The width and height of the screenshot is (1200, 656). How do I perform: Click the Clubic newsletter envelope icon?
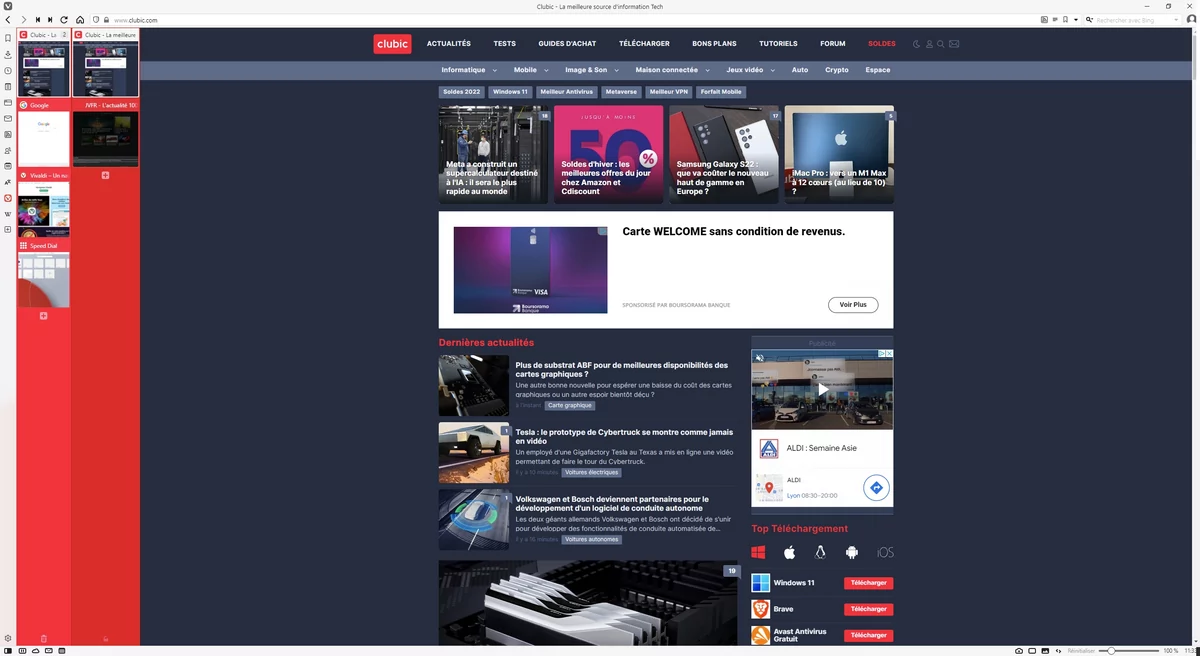click(x=954, y=44)
